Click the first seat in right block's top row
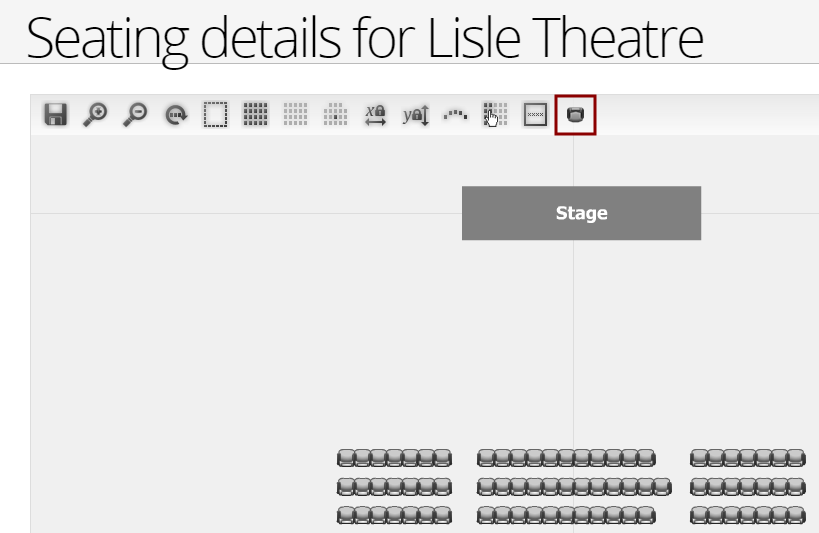Viewport: 819px width, 533px height. tap(699, 458)
